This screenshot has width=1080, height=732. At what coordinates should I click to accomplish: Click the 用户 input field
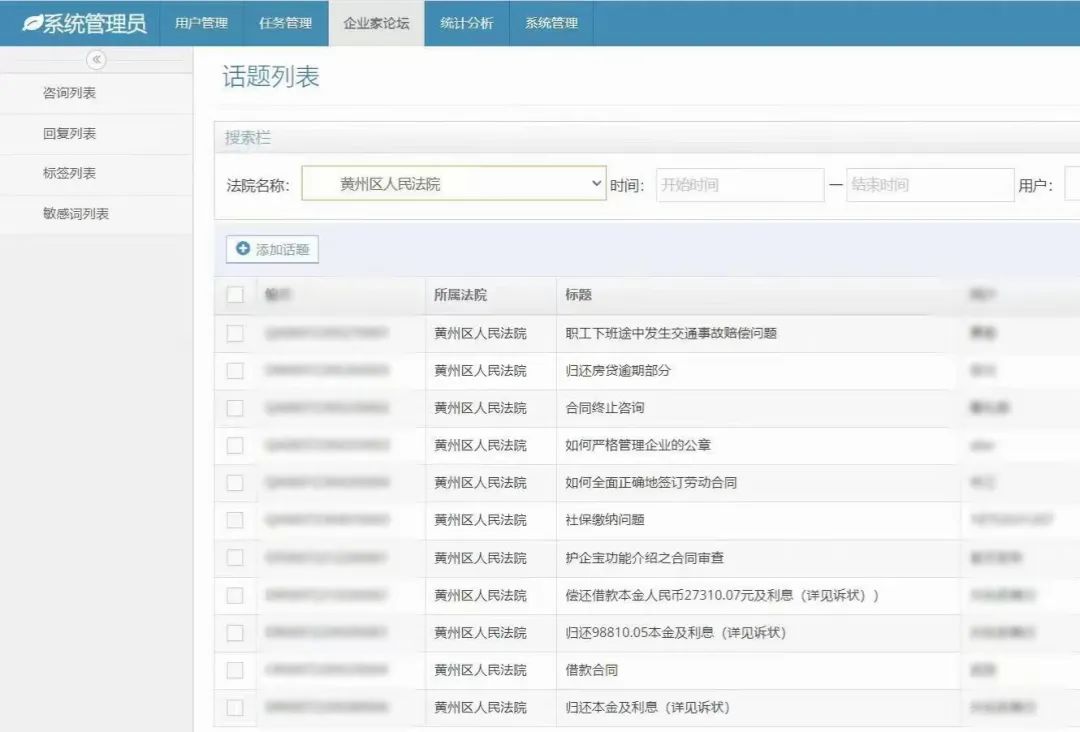1072,185
